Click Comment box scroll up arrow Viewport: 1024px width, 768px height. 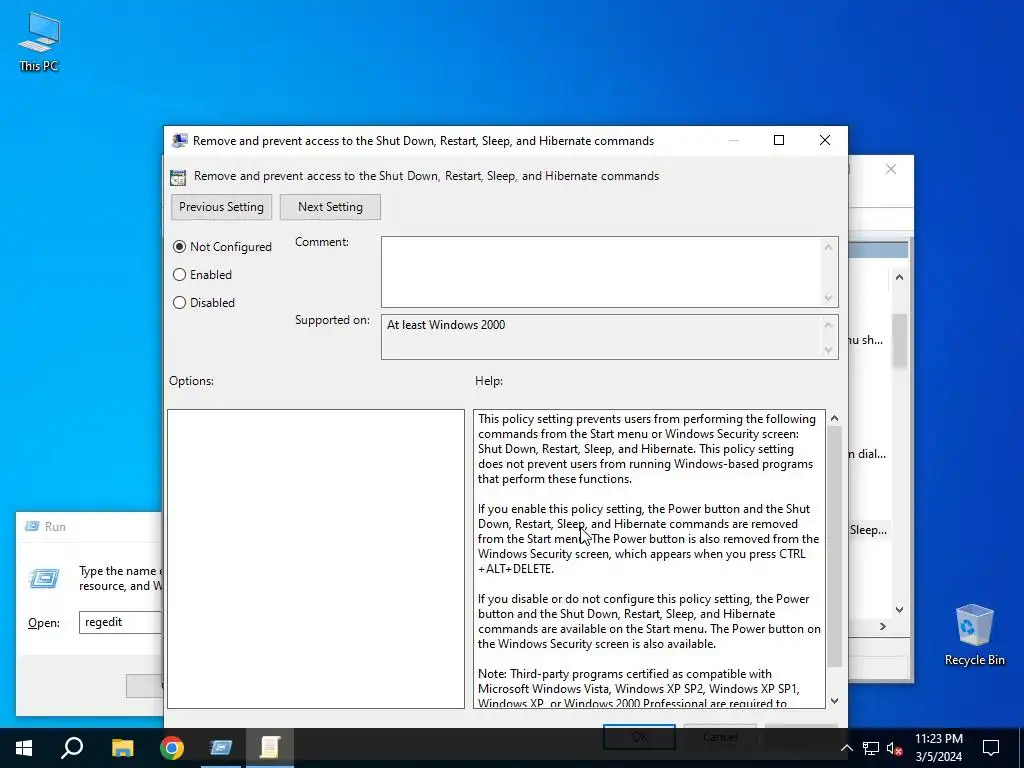coord(828,247)
